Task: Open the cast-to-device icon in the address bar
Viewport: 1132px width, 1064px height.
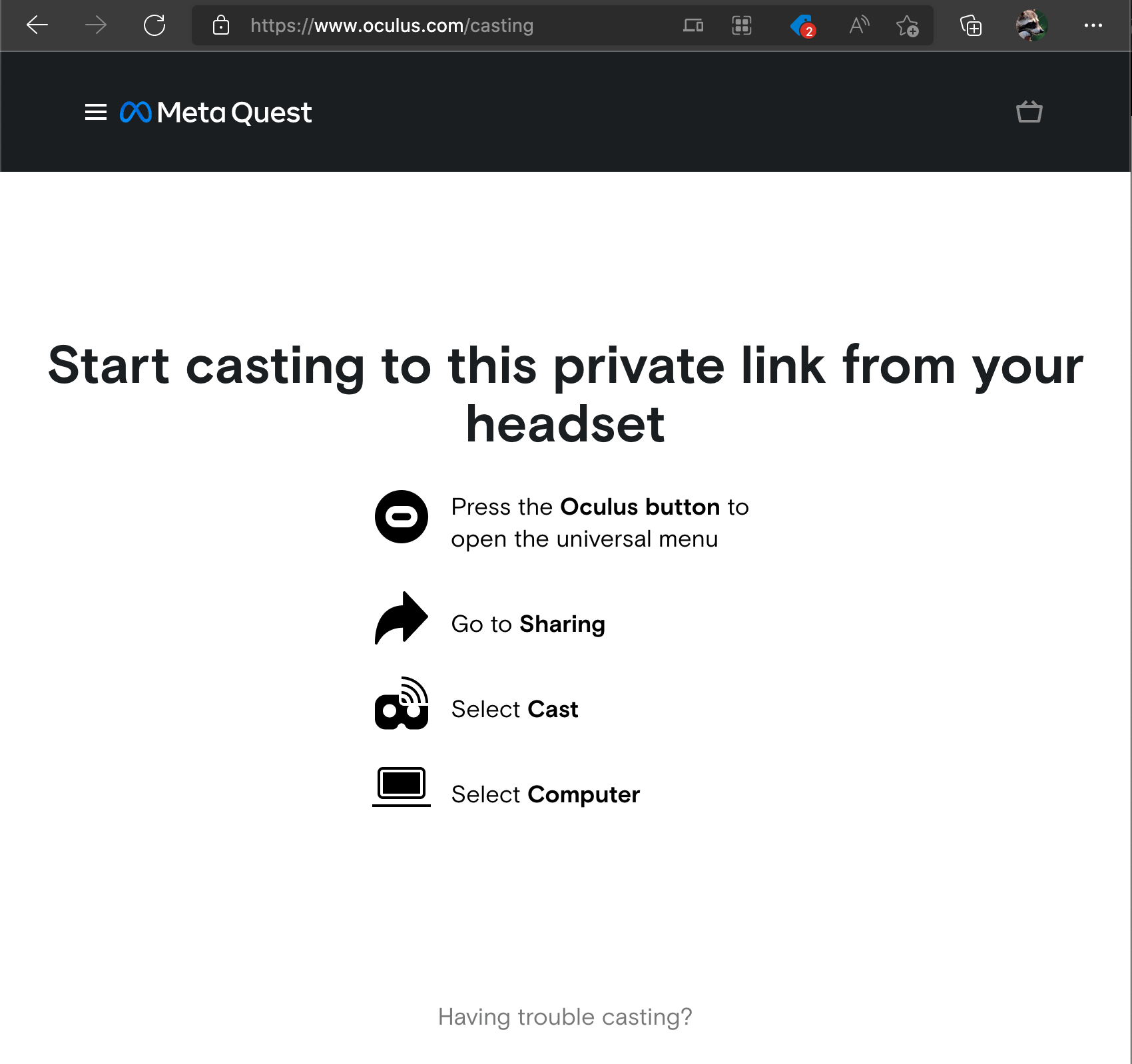Action: (693, 25)
